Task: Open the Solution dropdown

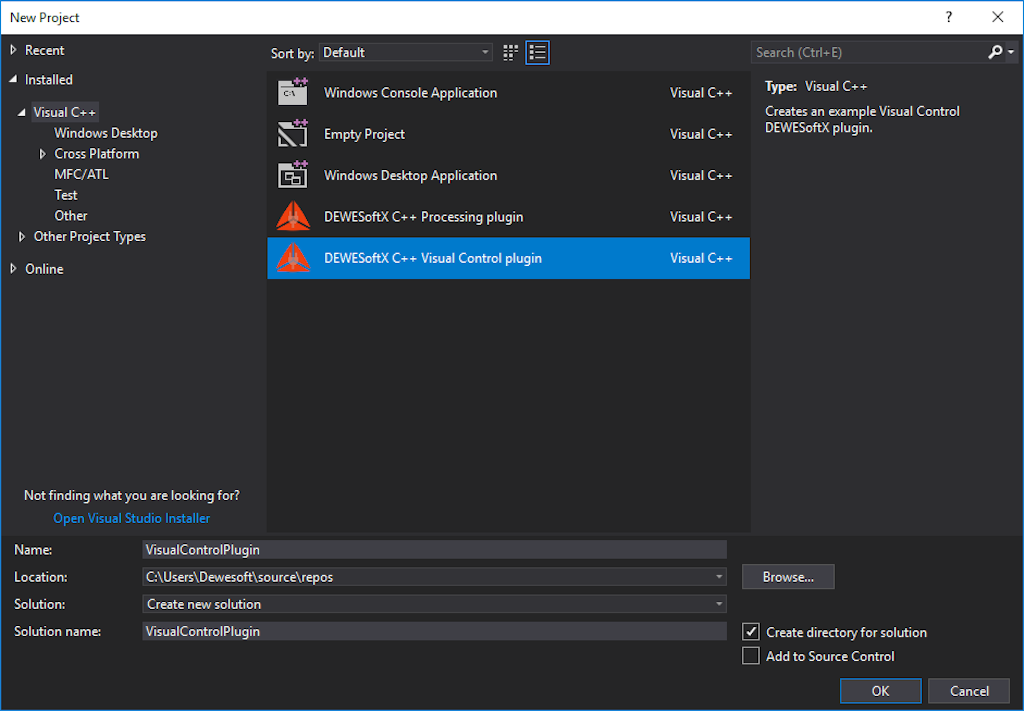Action: (x=719, y=605)
